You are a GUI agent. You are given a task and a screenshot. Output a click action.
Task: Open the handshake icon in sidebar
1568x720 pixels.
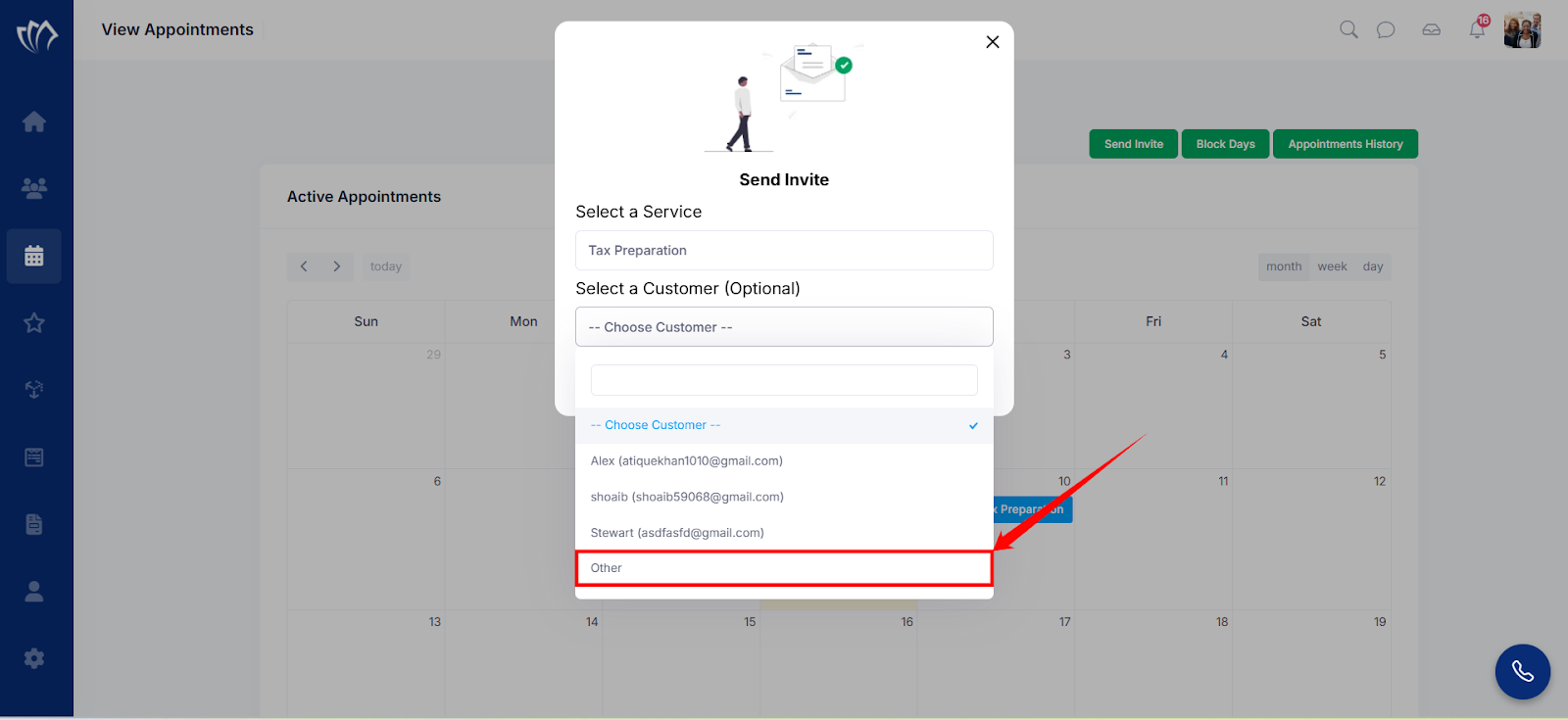click(34, 390)
